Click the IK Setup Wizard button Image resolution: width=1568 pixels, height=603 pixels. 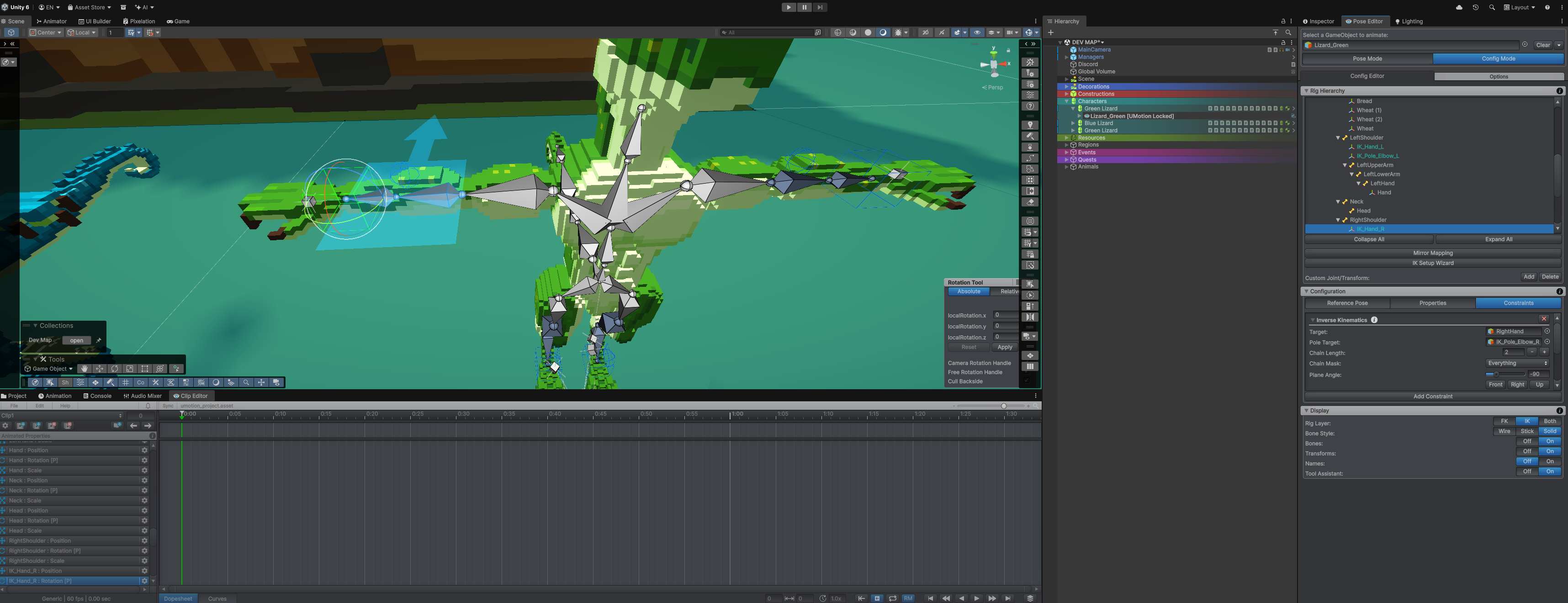point(1432,263)
